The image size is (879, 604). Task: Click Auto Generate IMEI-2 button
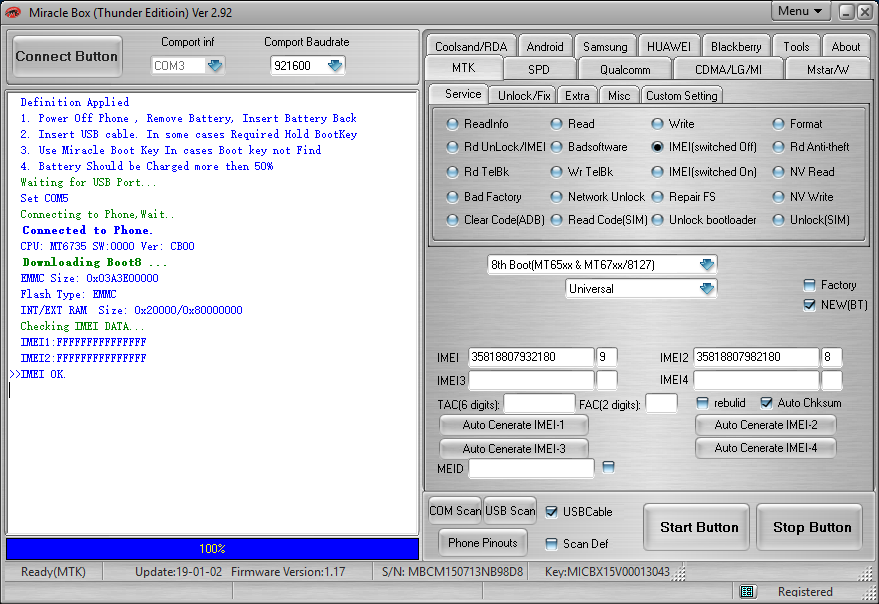[766, 425]
